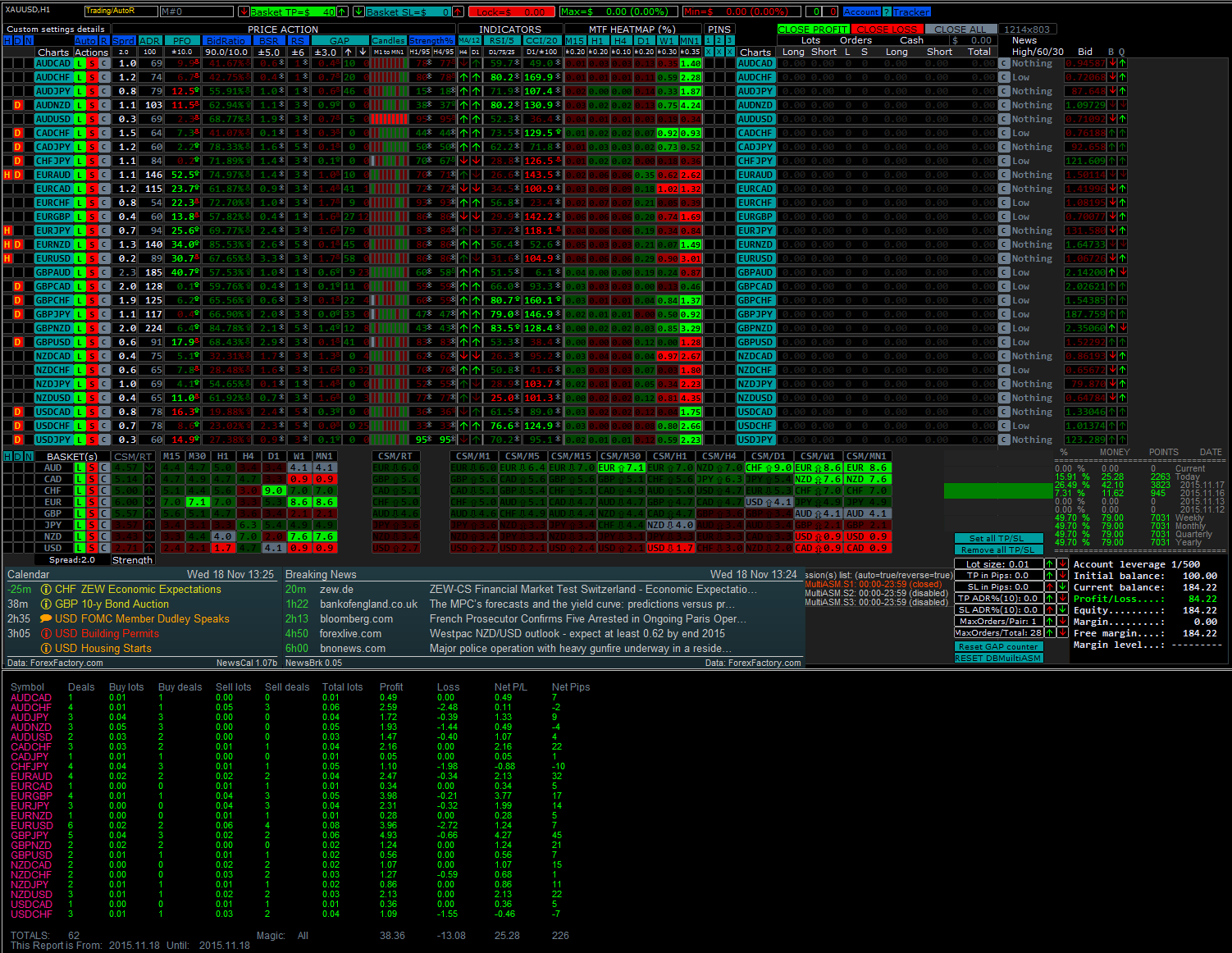Click the speech icon for USD FOMC Dudley Speaks

click(47, 619)
